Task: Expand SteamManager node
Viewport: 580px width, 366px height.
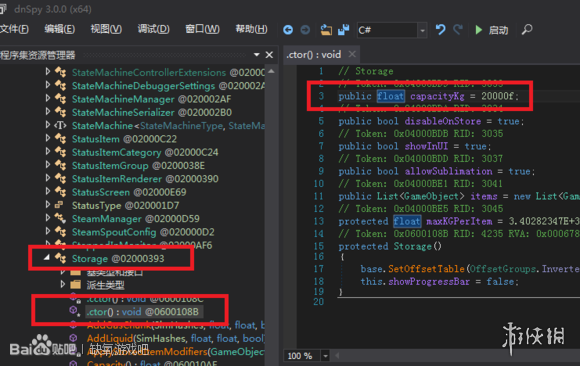Action: click(48, 218)
